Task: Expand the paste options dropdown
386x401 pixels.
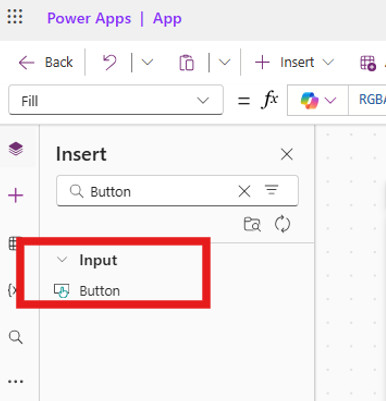Action: (224, 62)
